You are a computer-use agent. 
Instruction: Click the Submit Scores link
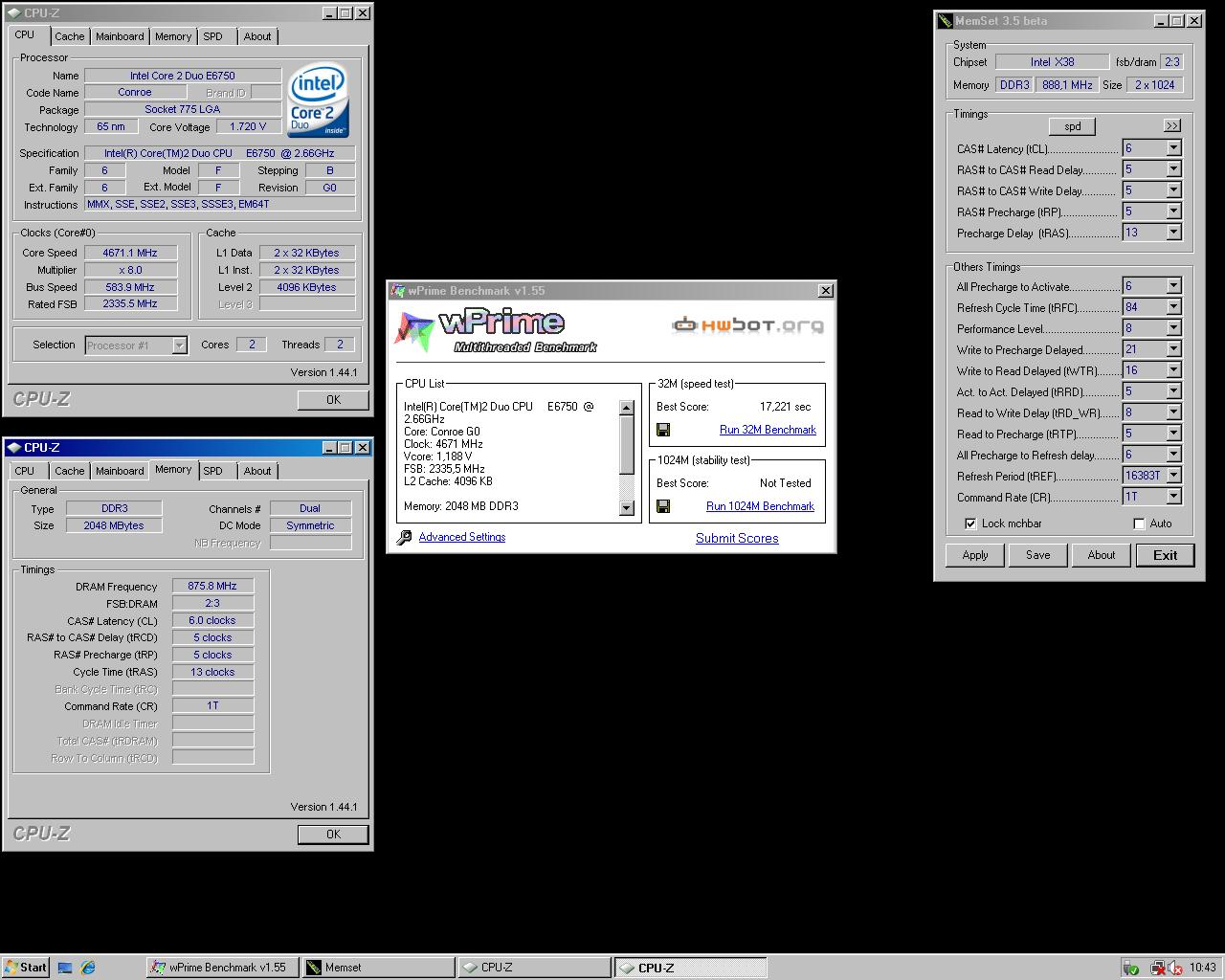tap(737, 539)
